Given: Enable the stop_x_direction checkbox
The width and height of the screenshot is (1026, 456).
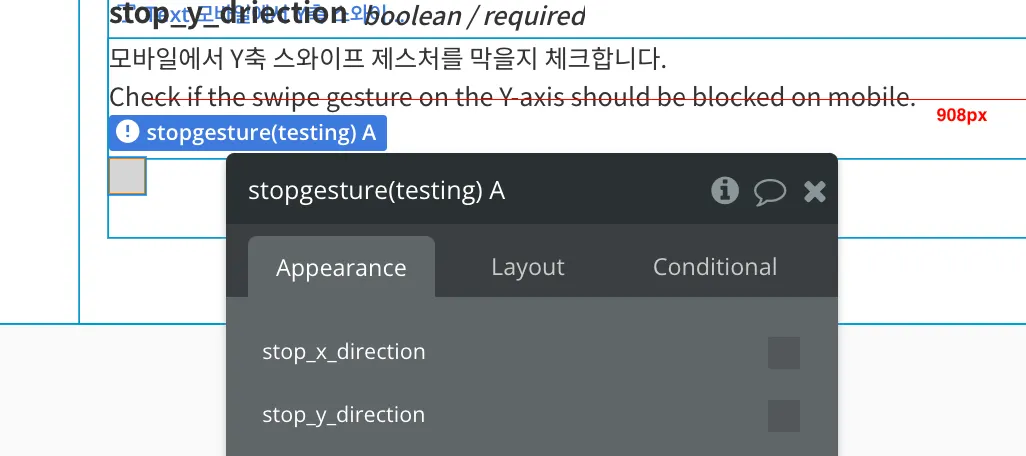Looking at the screenshot, I should pos(783,353).
